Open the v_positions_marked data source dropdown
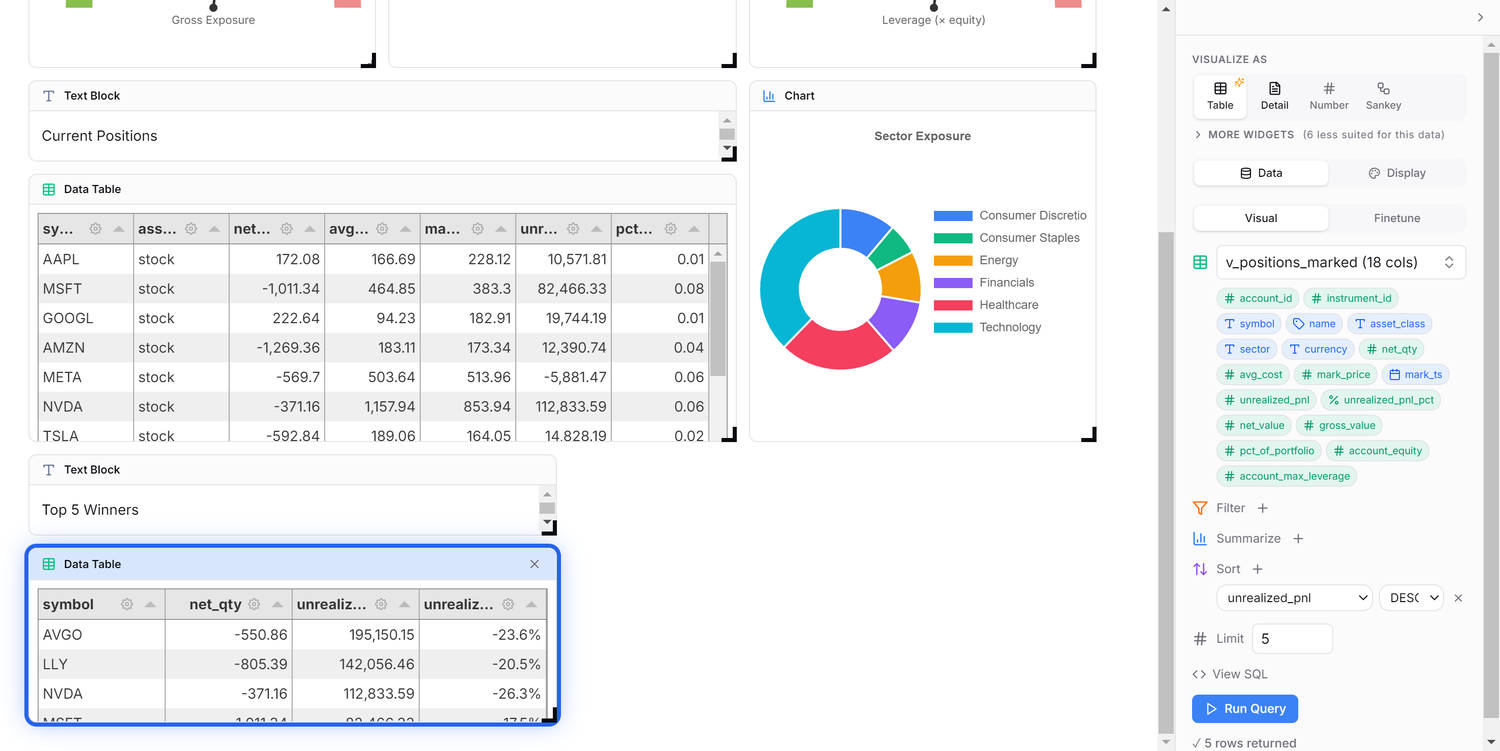This screenshot has width=1500, height=751. (x=1341, y=262)
